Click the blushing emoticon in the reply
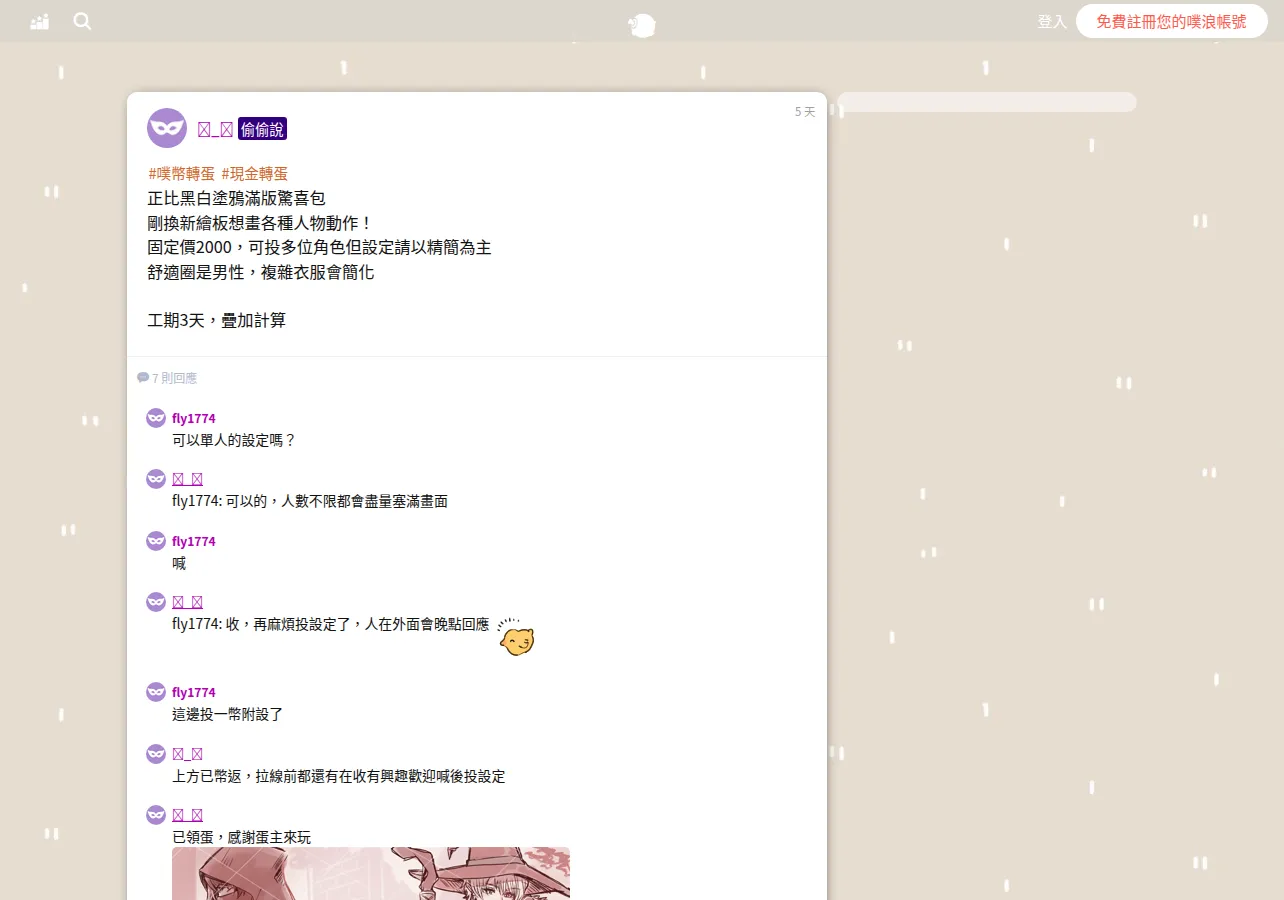 (516, 637)
